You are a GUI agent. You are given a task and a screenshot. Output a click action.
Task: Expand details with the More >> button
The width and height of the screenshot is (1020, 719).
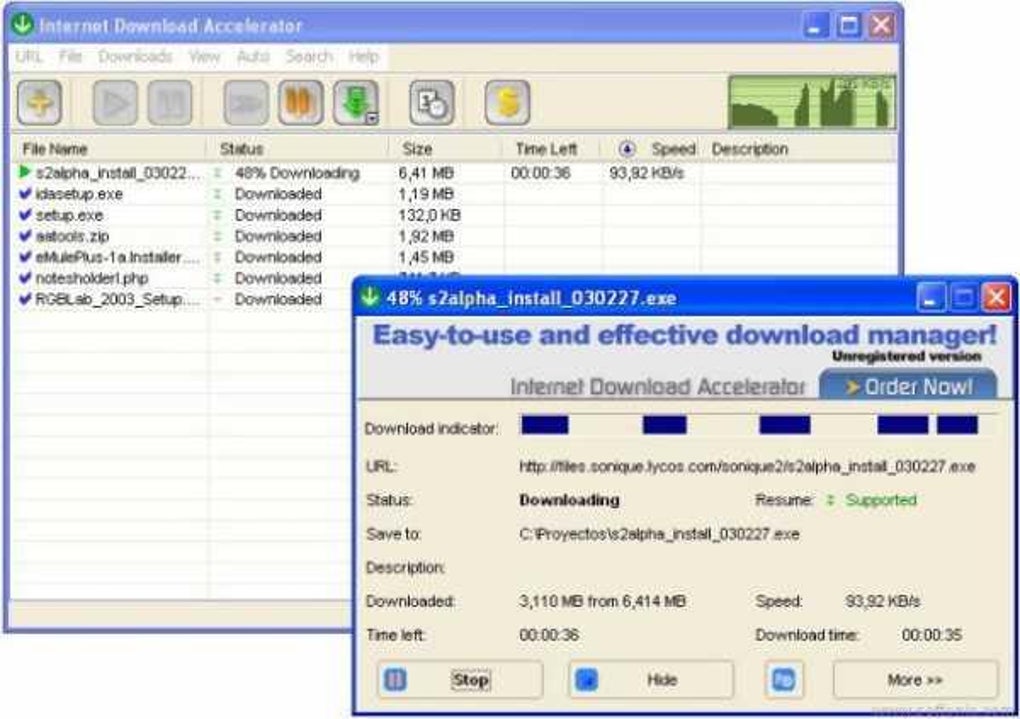click(x=915, y=680)
